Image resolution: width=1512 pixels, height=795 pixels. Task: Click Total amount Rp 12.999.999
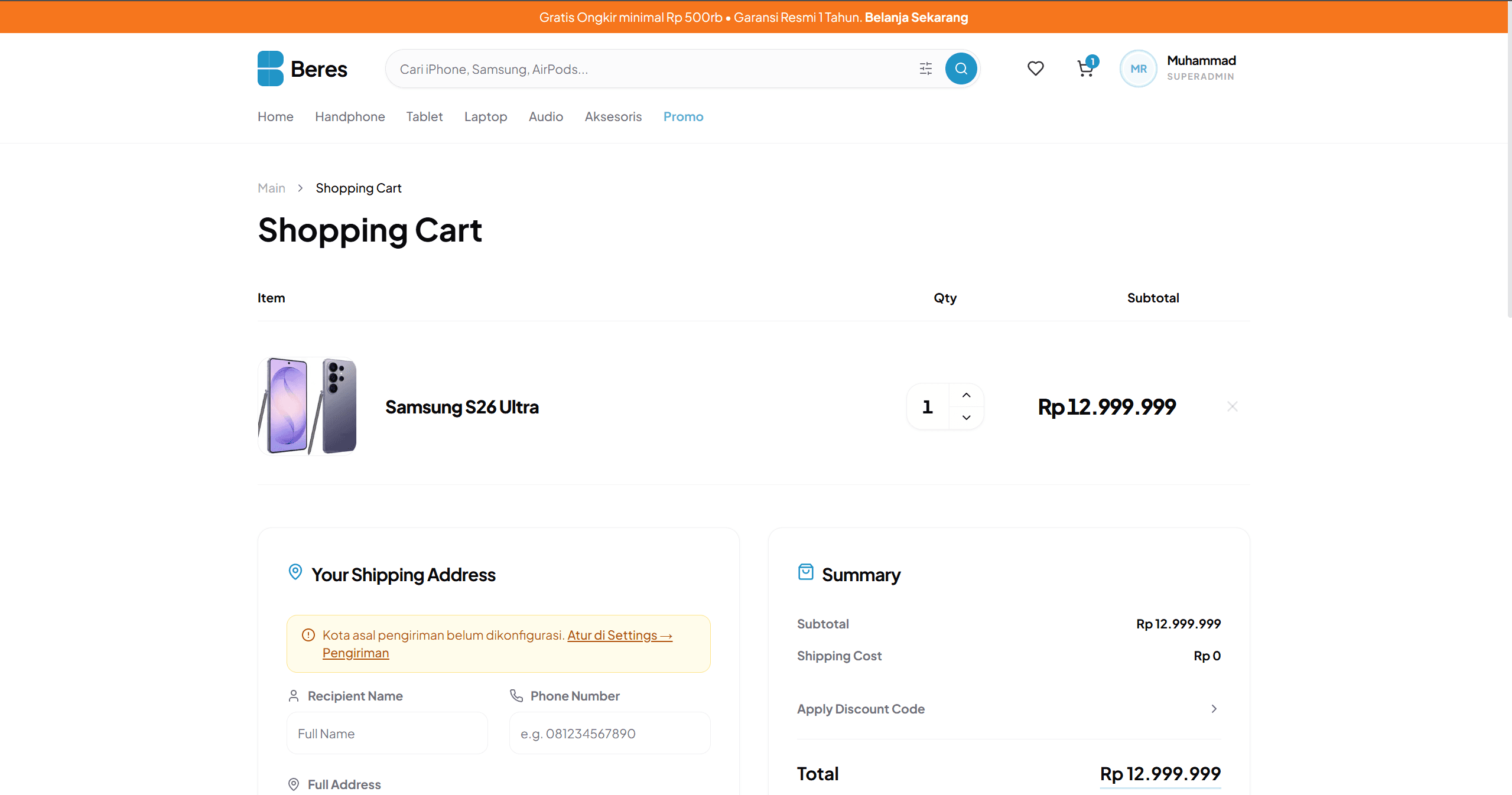click(x=1160, y=773)
